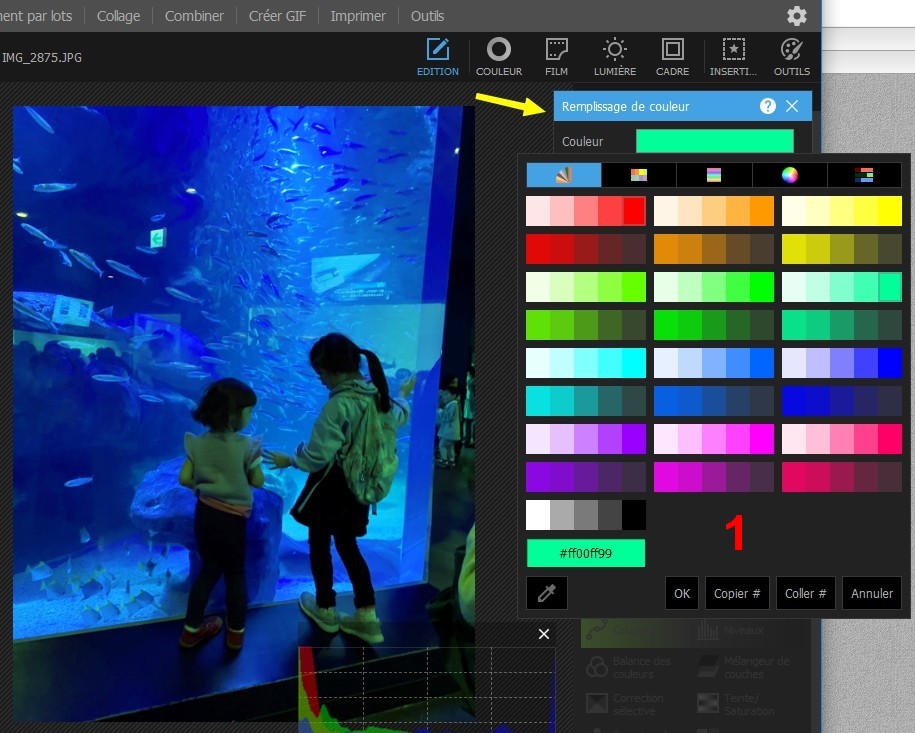
Task: Switch to the FILM toolbar section
Action: (556, 57)
